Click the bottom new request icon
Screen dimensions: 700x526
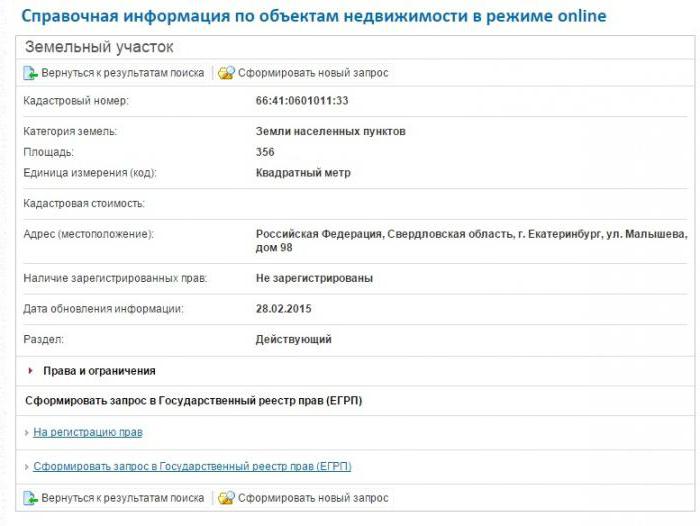tap(226, 498)
